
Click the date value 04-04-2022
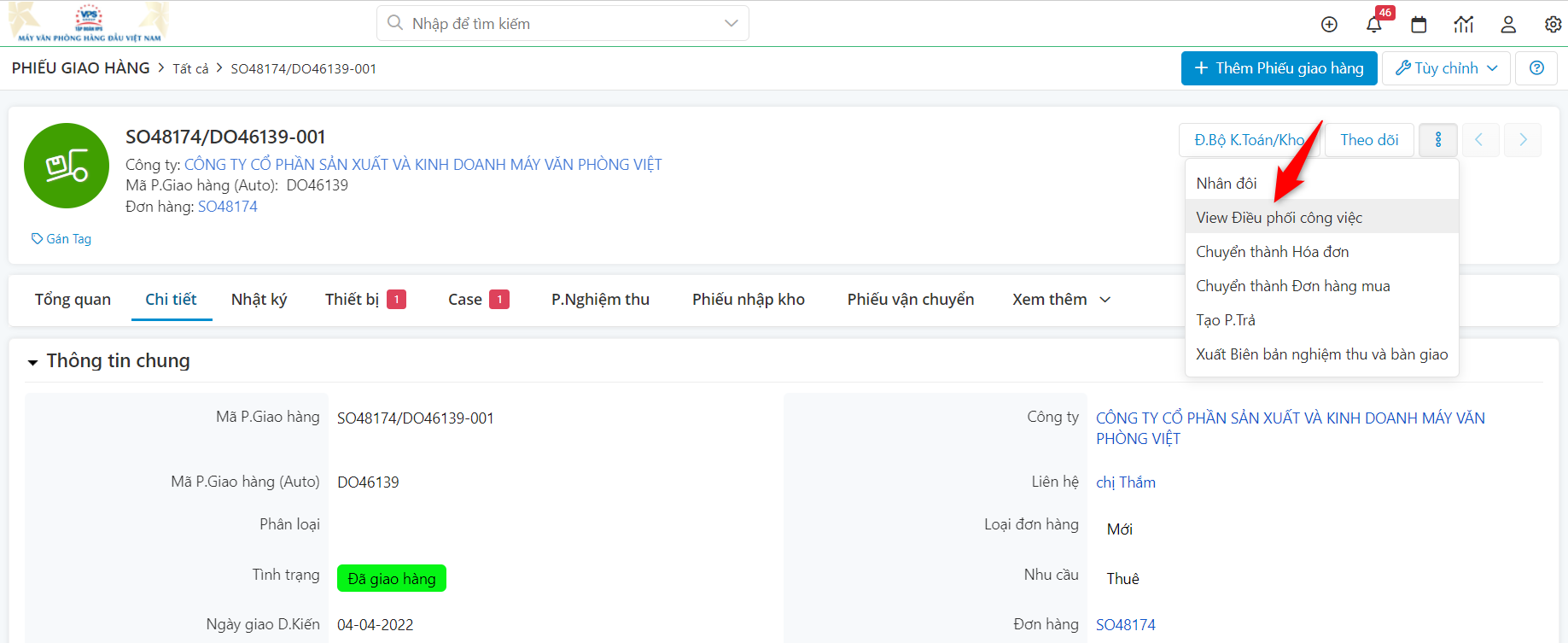[376, 625]
